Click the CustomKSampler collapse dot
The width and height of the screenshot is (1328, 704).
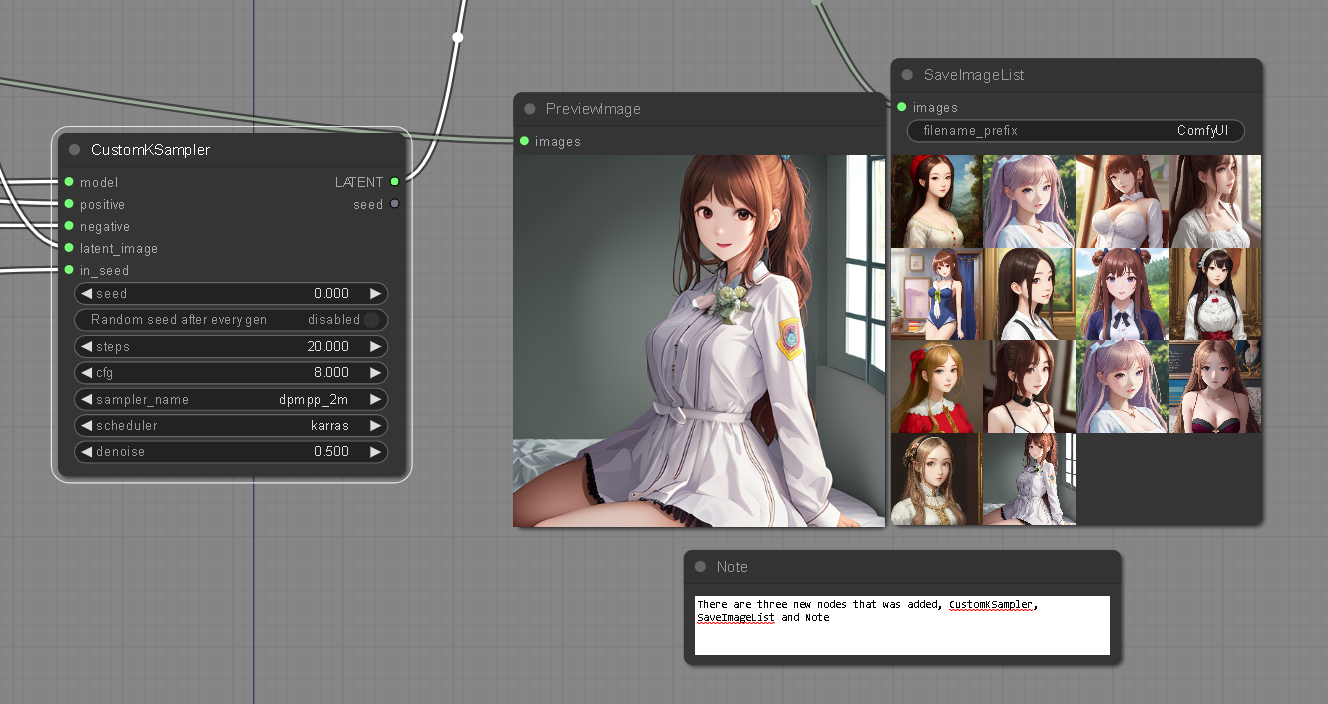(75, 150)
